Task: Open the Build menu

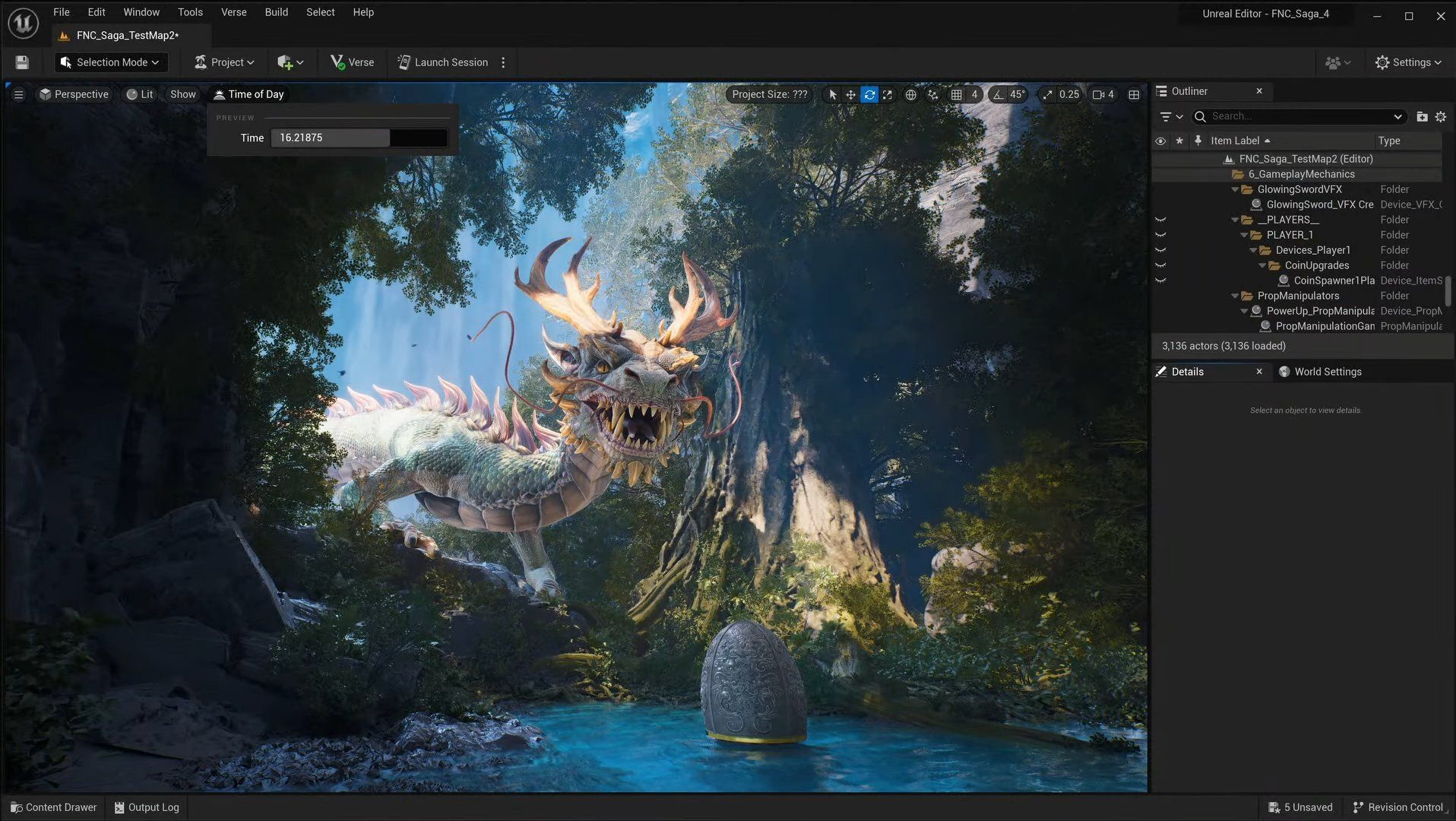Action: point(276,12)
